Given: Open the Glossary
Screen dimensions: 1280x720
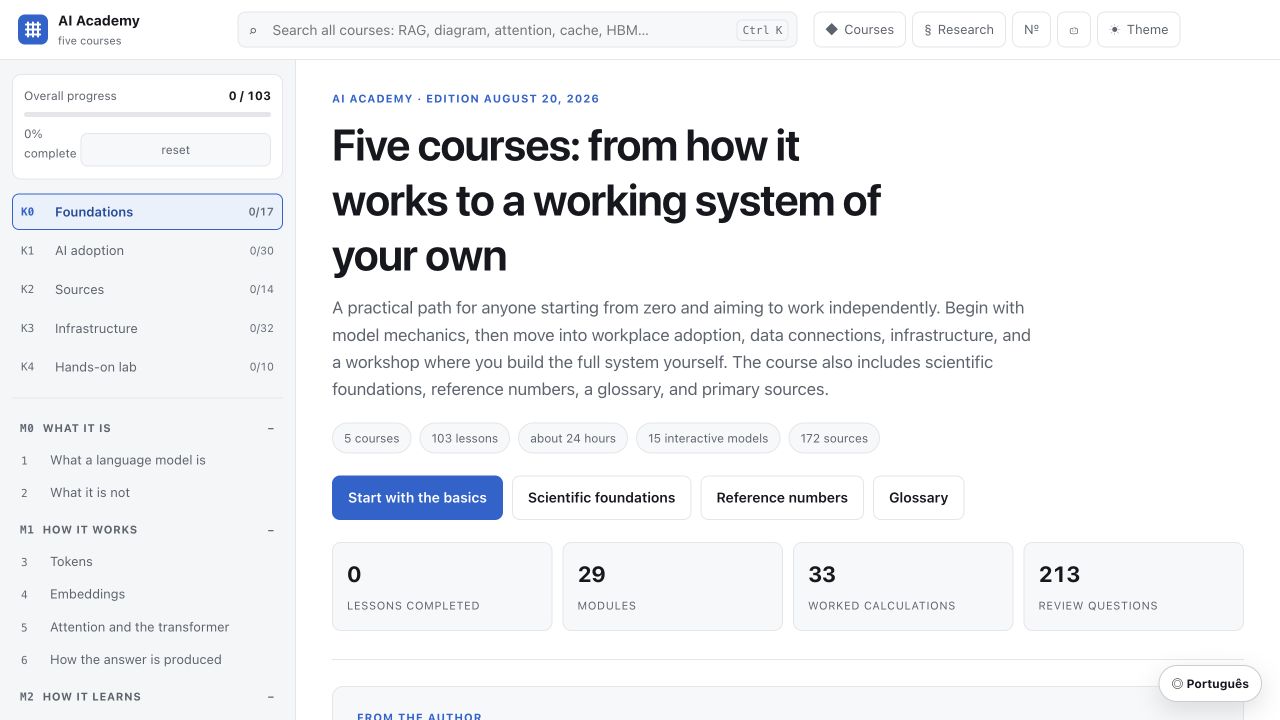Looking at the screenshot, I should pyautogui.click(x=918, y=498).
